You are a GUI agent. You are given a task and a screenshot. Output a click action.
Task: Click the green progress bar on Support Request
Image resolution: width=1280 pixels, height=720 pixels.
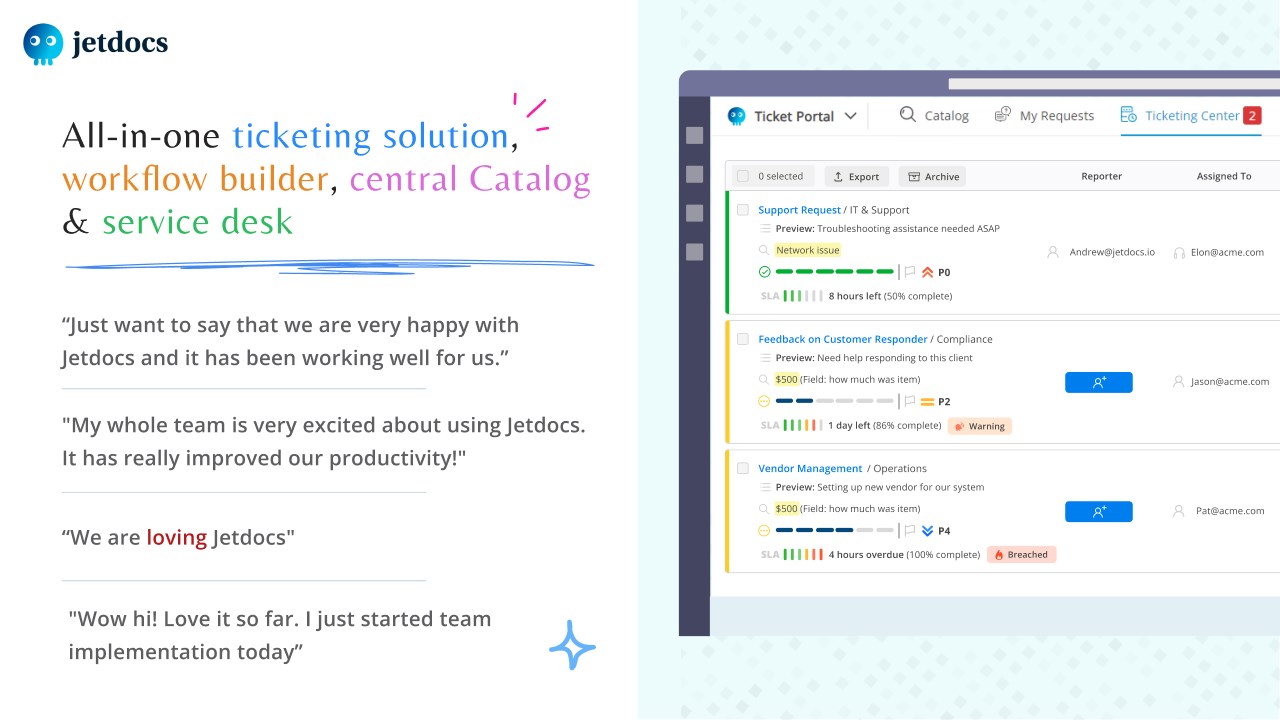835,272
